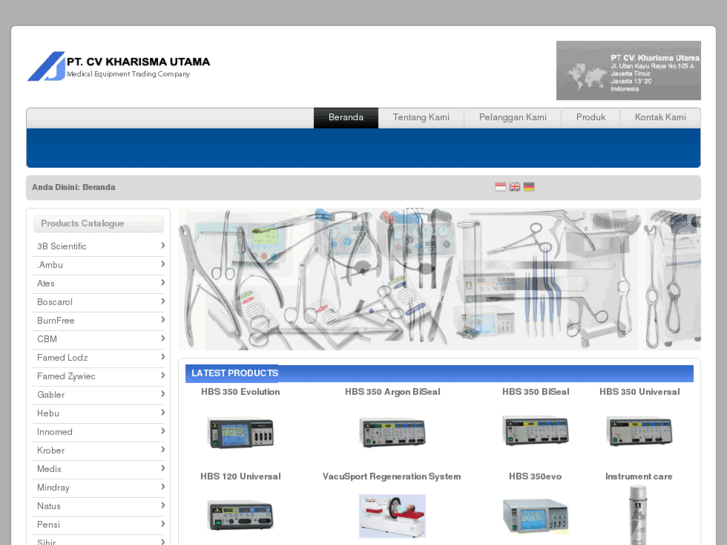The image size is (727, 545).
Task: Expand the Boscarol category arrow
Action: coord(163,301)
